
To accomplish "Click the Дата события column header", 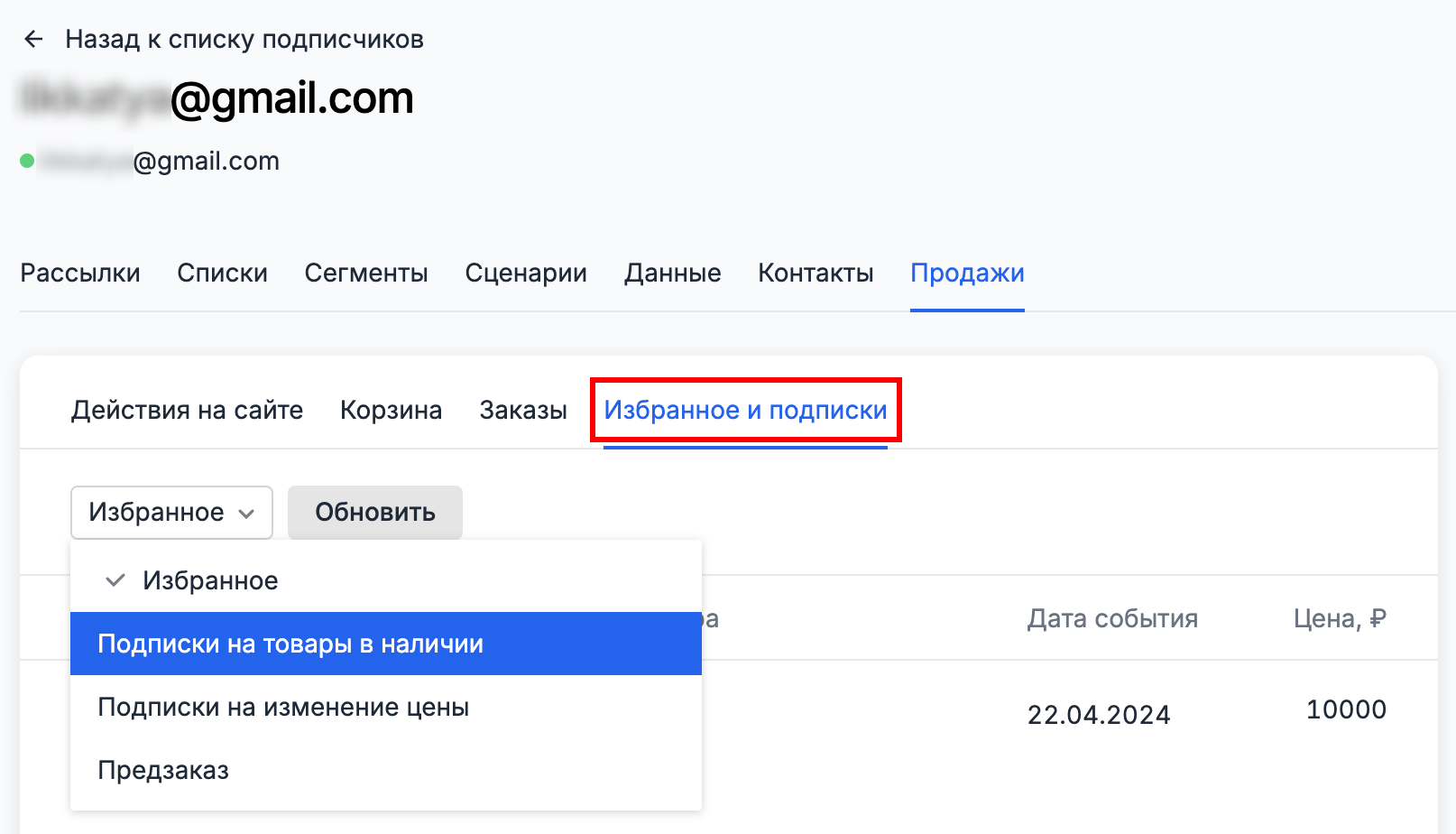I will click(1112, 618).
